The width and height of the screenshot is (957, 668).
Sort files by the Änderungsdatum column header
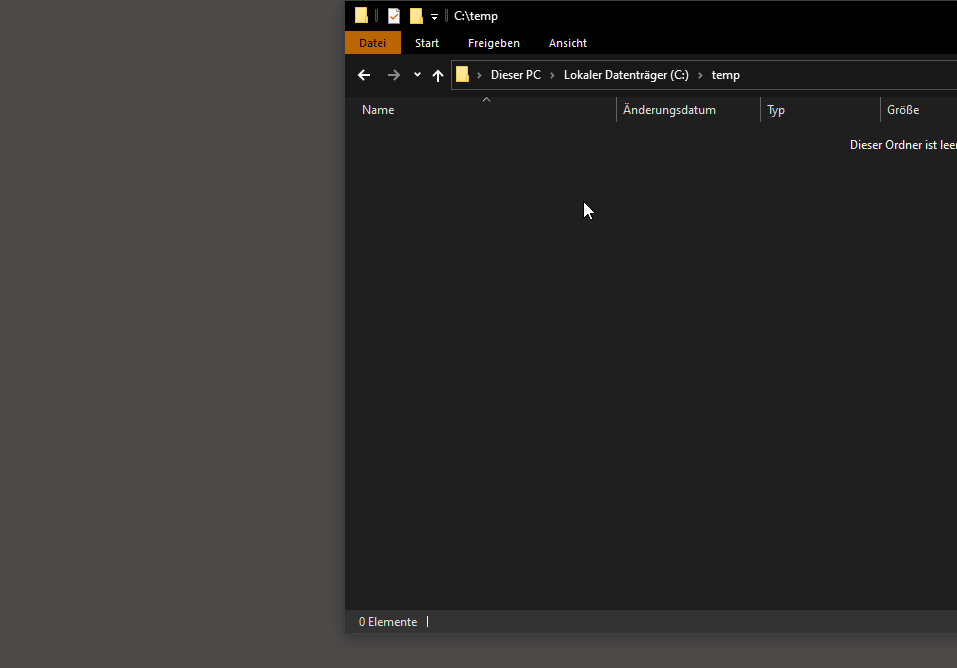tap(669, 110)
